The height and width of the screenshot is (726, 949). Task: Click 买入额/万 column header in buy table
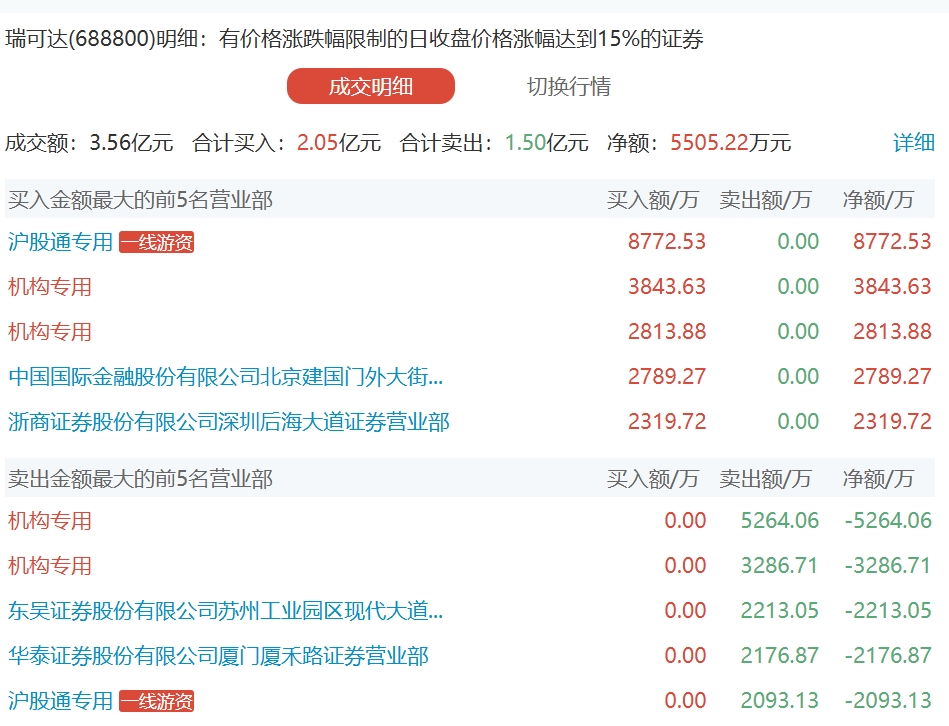pyautogui.click(x=653, y=200)
